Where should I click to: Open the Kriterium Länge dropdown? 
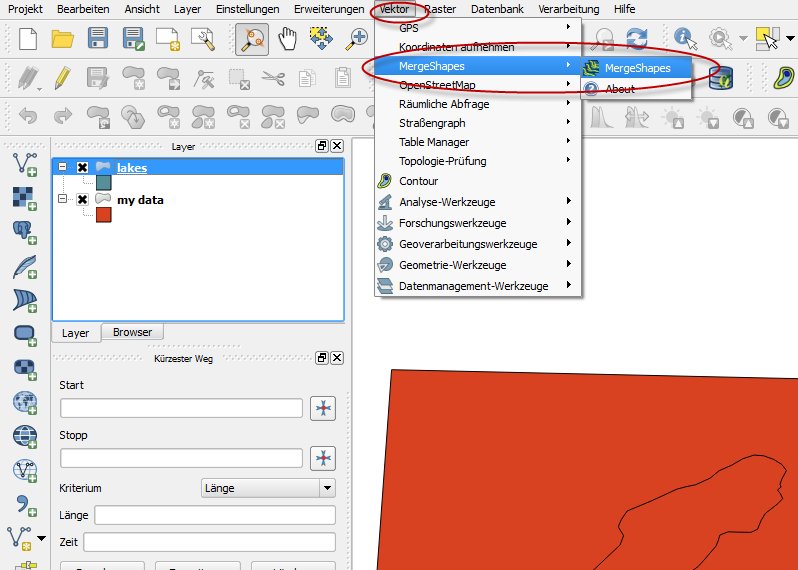pyautogui.click(x=326, y=488)
